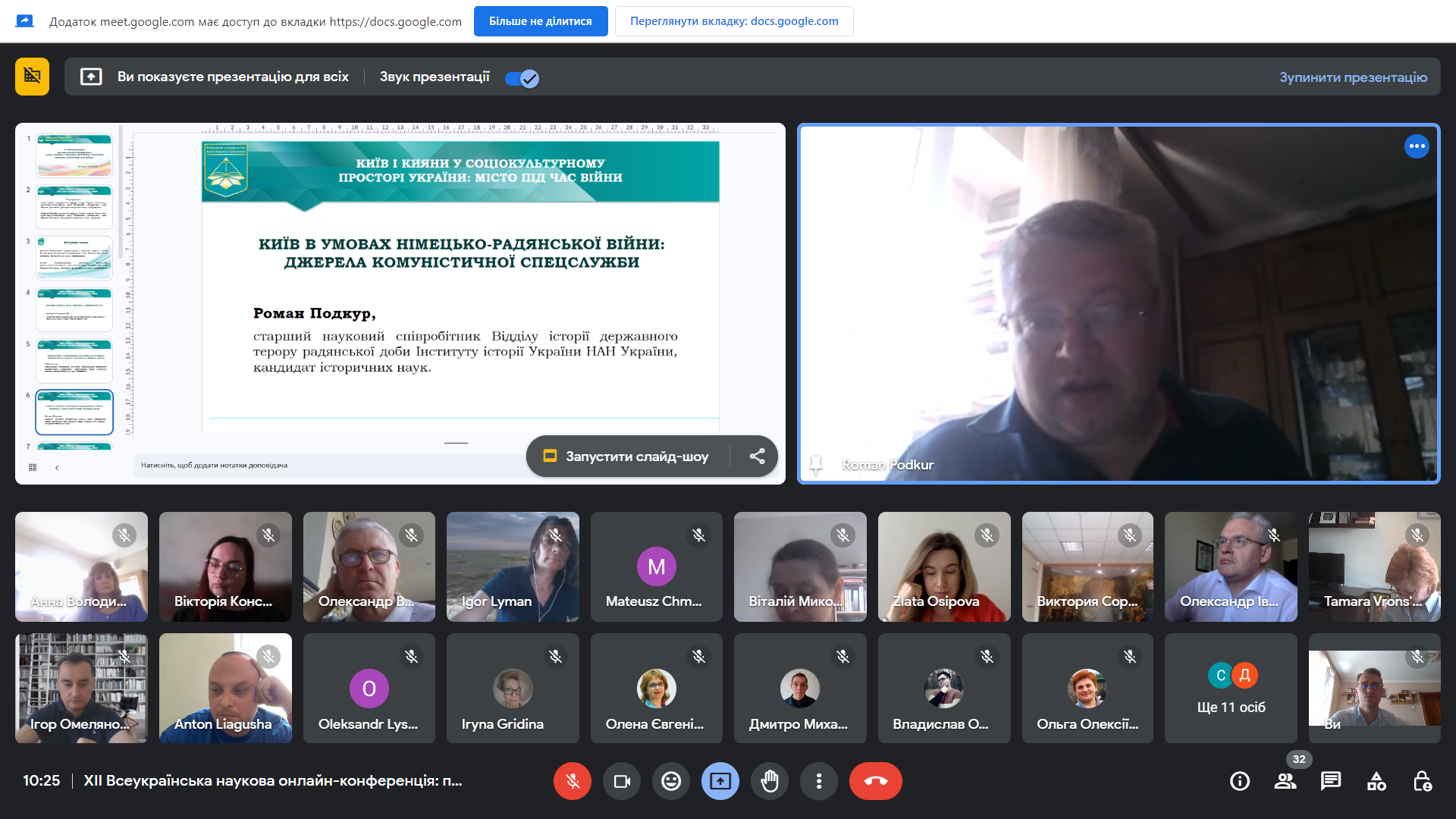Click Переглянути вкладку docs.google.com button

coord(733,21)
